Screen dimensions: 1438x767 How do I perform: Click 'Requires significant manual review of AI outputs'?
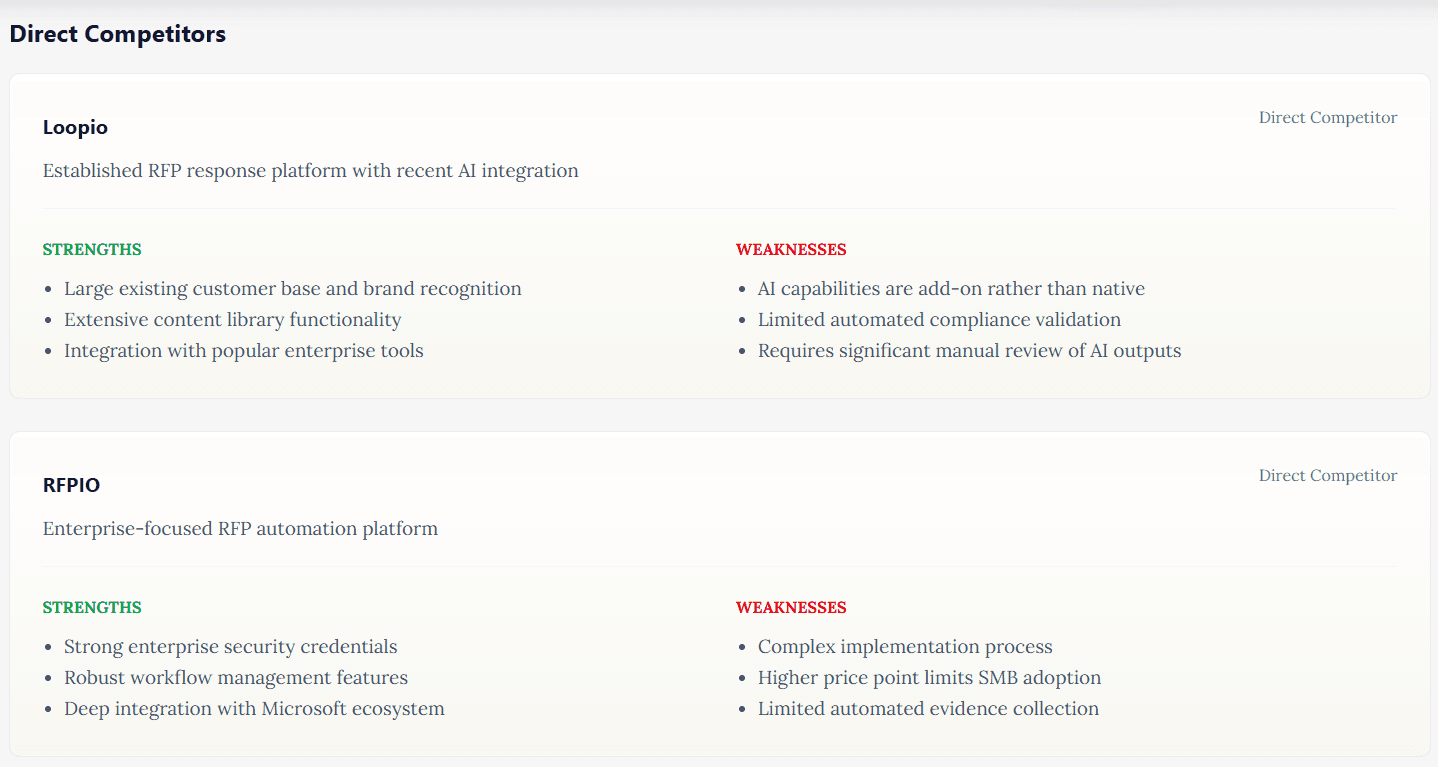pos(969,351)
